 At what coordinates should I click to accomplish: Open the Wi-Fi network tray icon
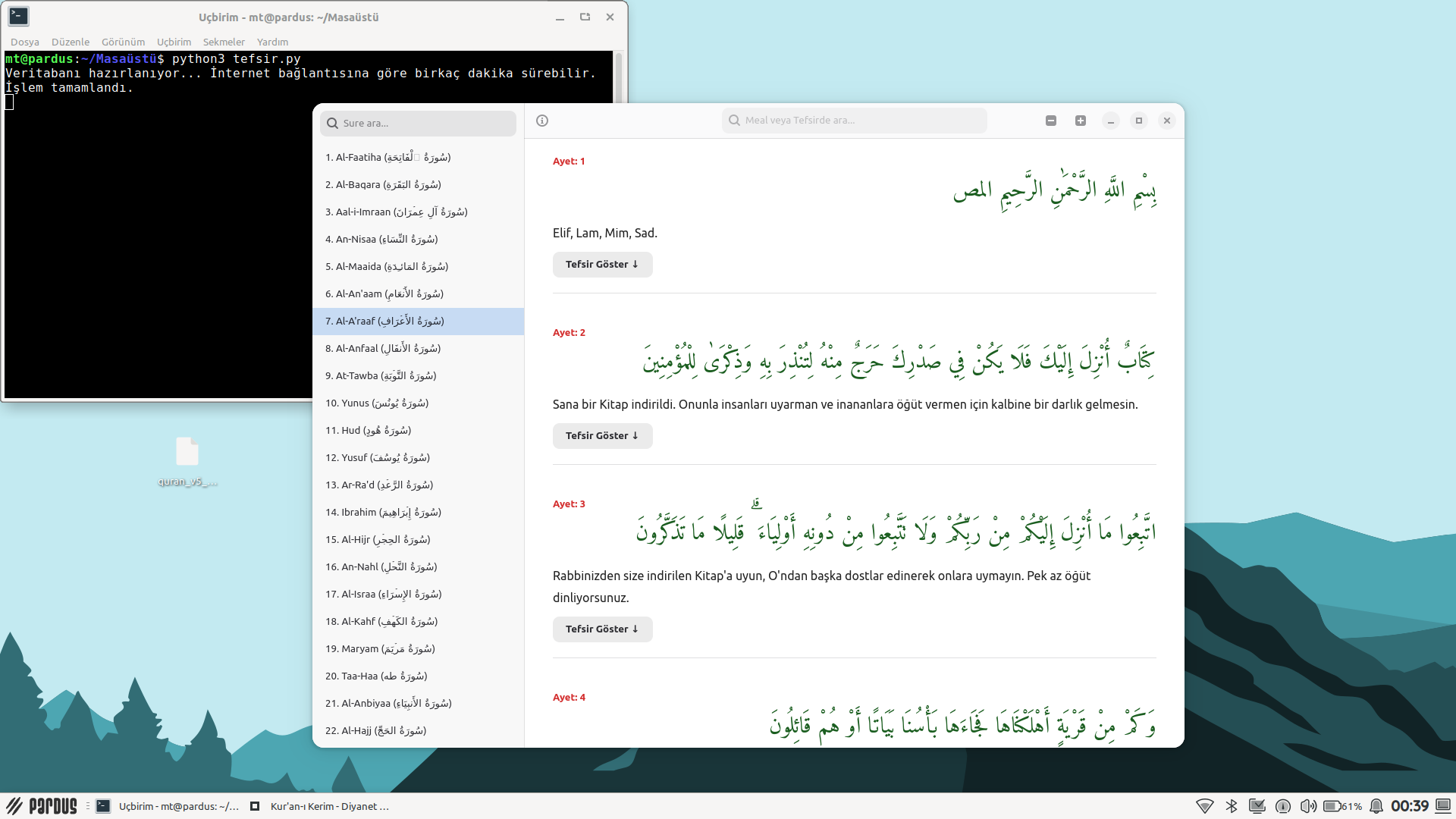pyautogui.click(x=1204, y=806)
